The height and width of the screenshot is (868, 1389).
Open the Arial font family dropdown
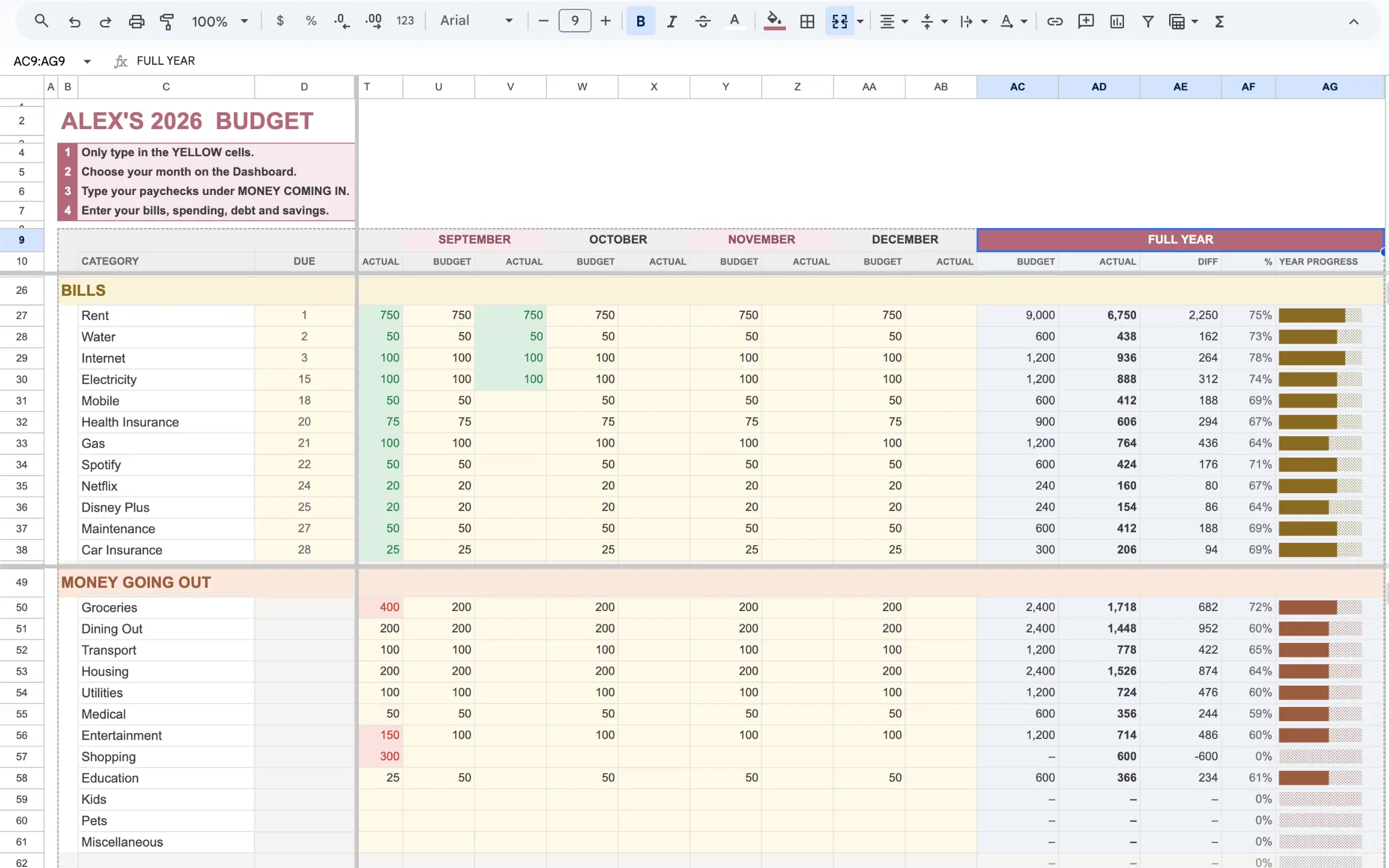click(476, 21)
